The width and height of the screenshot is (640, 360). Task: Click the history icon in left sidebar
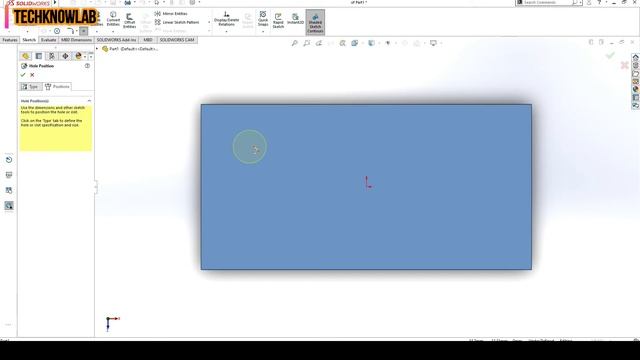point(9,160)
